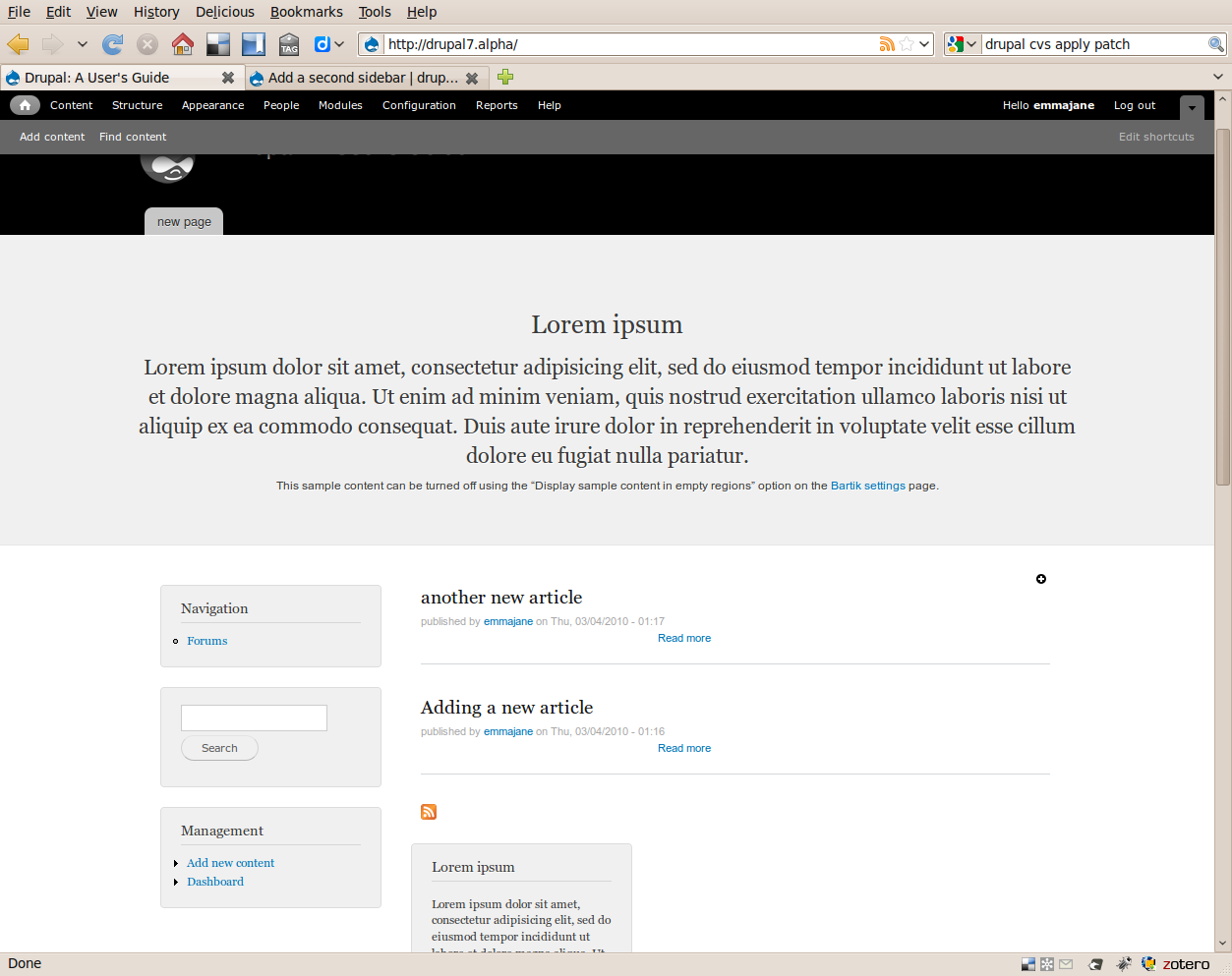This screenshot has width=1232, height=976.
Task: Expand the tab overflow chevron on the right
Action: (x=1216, y=77)
